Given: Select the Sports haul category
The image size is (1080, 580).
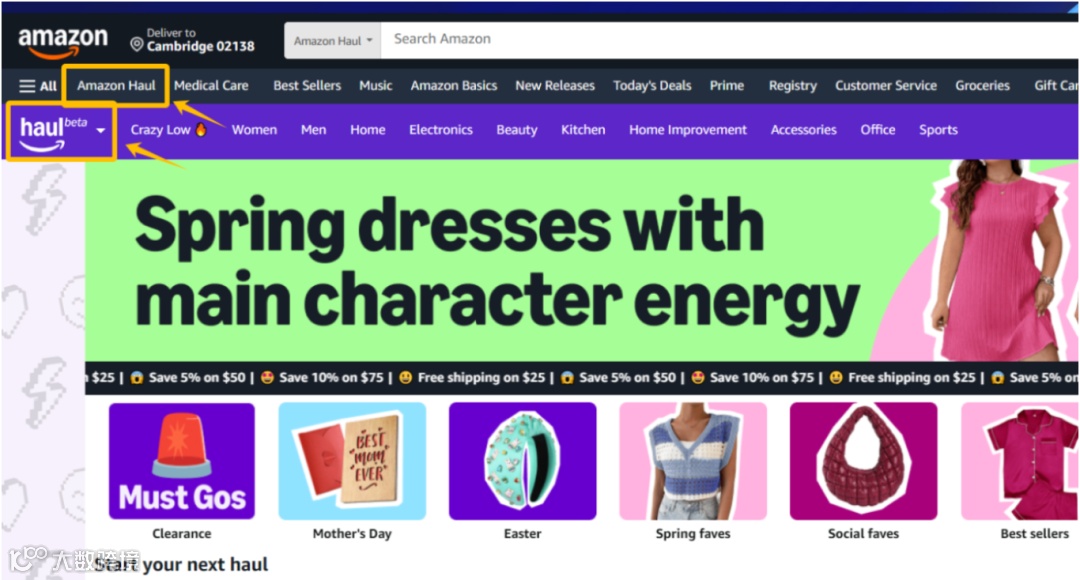Looking at the screenshot, I should pyautogui.click(x=938, y=130).
